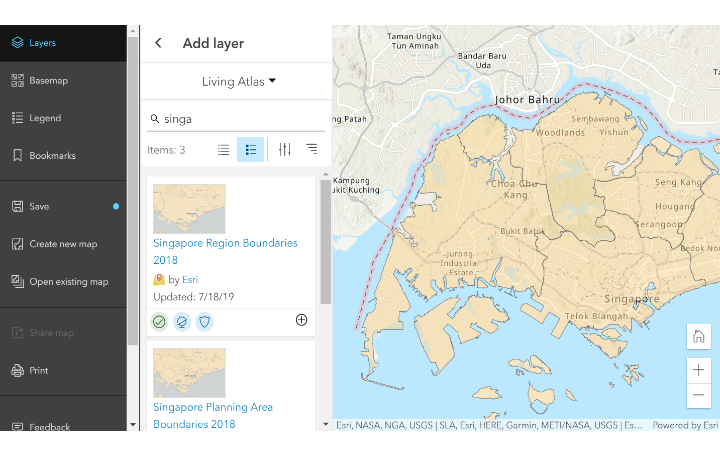Open Singapore Region Boundaries 2018 thumbnail
Image resolution: width=720 pixels, height=460 pixels.
(189, 209)
